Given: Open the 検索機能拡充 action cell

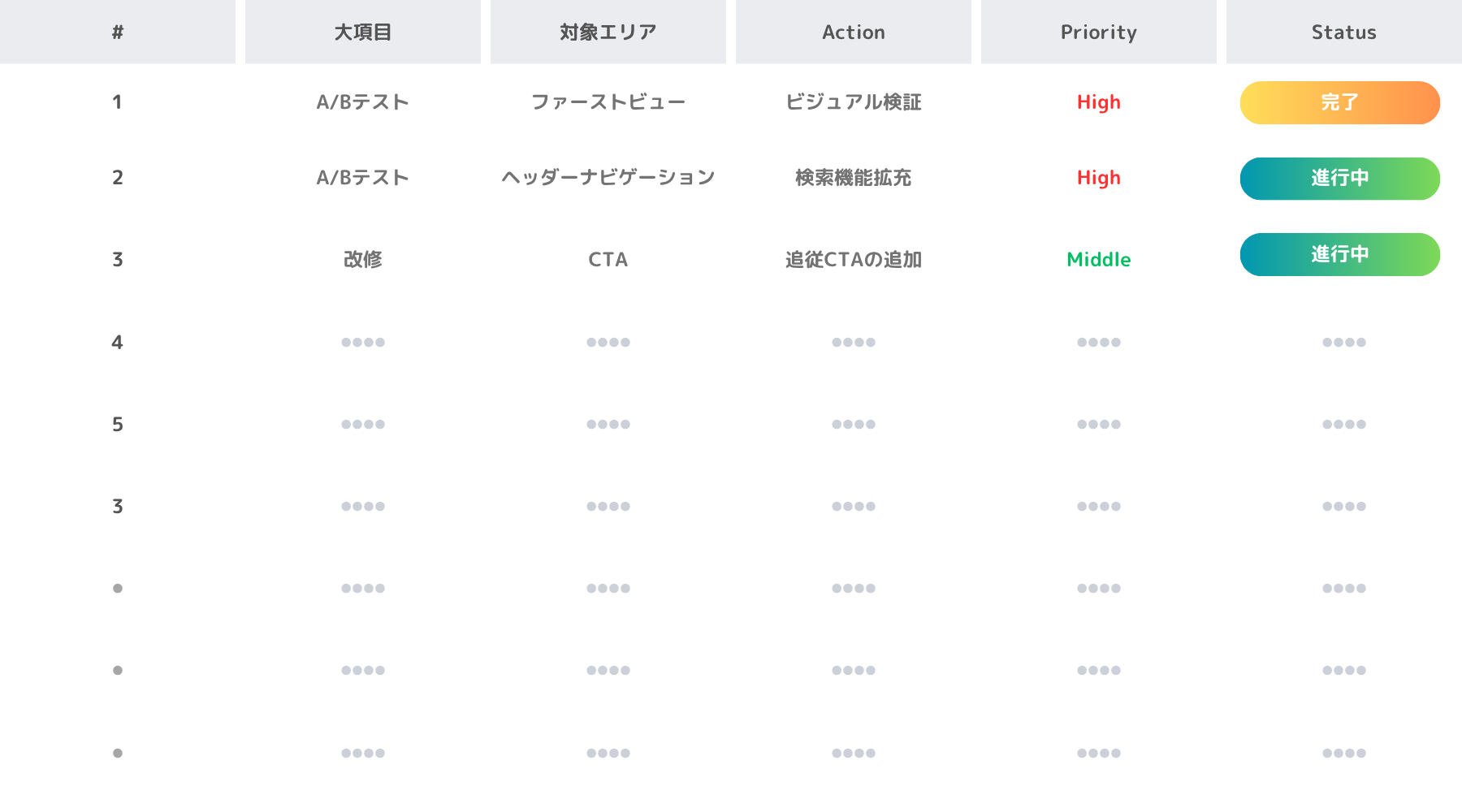Looking at the screenshot, I should coord(854,178).
